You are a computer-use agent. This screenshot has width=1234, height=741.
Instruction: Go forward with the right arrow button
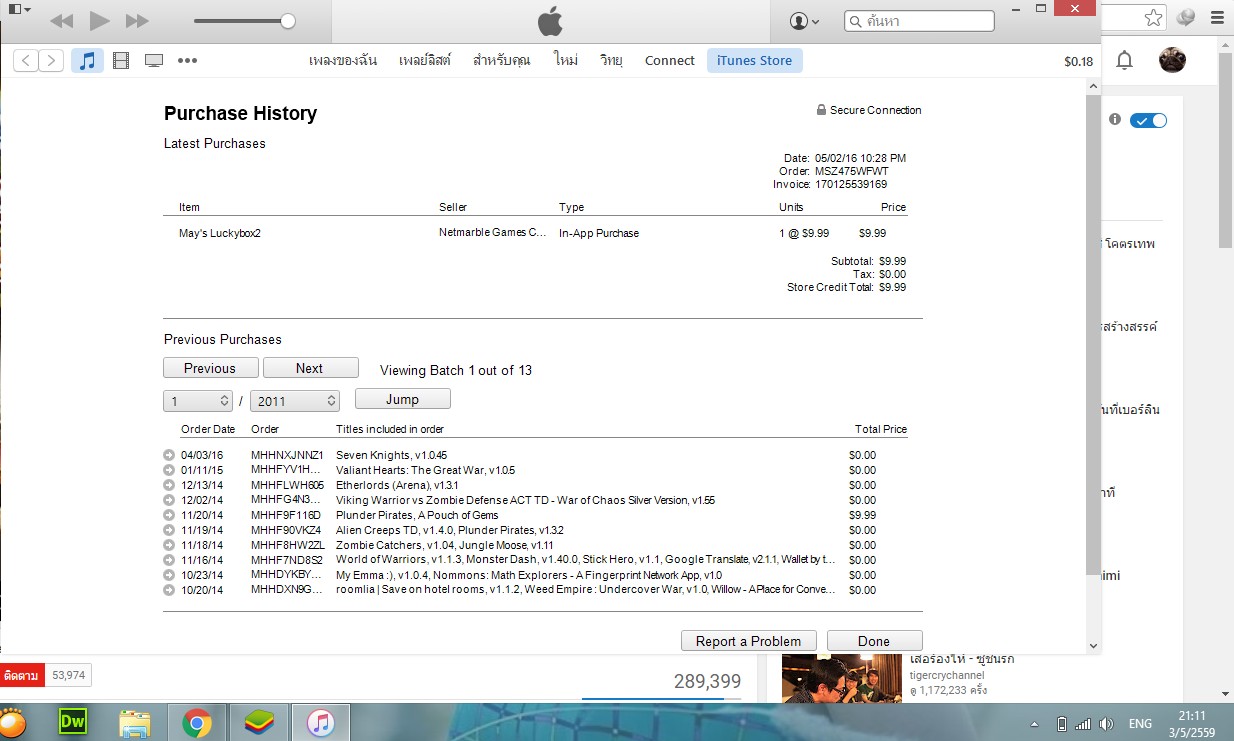[52, 60]
